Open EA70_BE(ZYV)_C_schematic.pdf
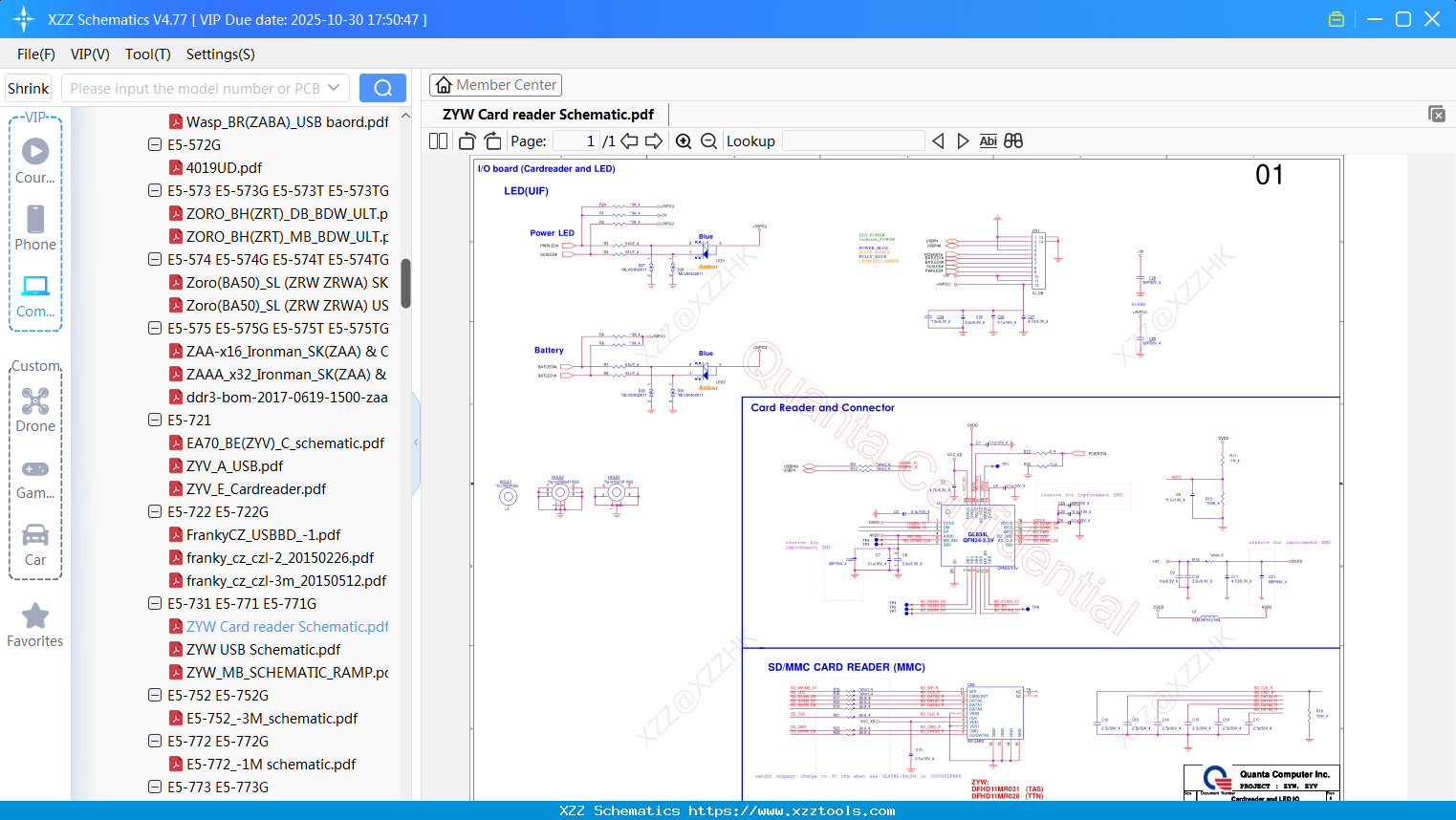Screen dimensions: 1456x820 coord(285,442)
